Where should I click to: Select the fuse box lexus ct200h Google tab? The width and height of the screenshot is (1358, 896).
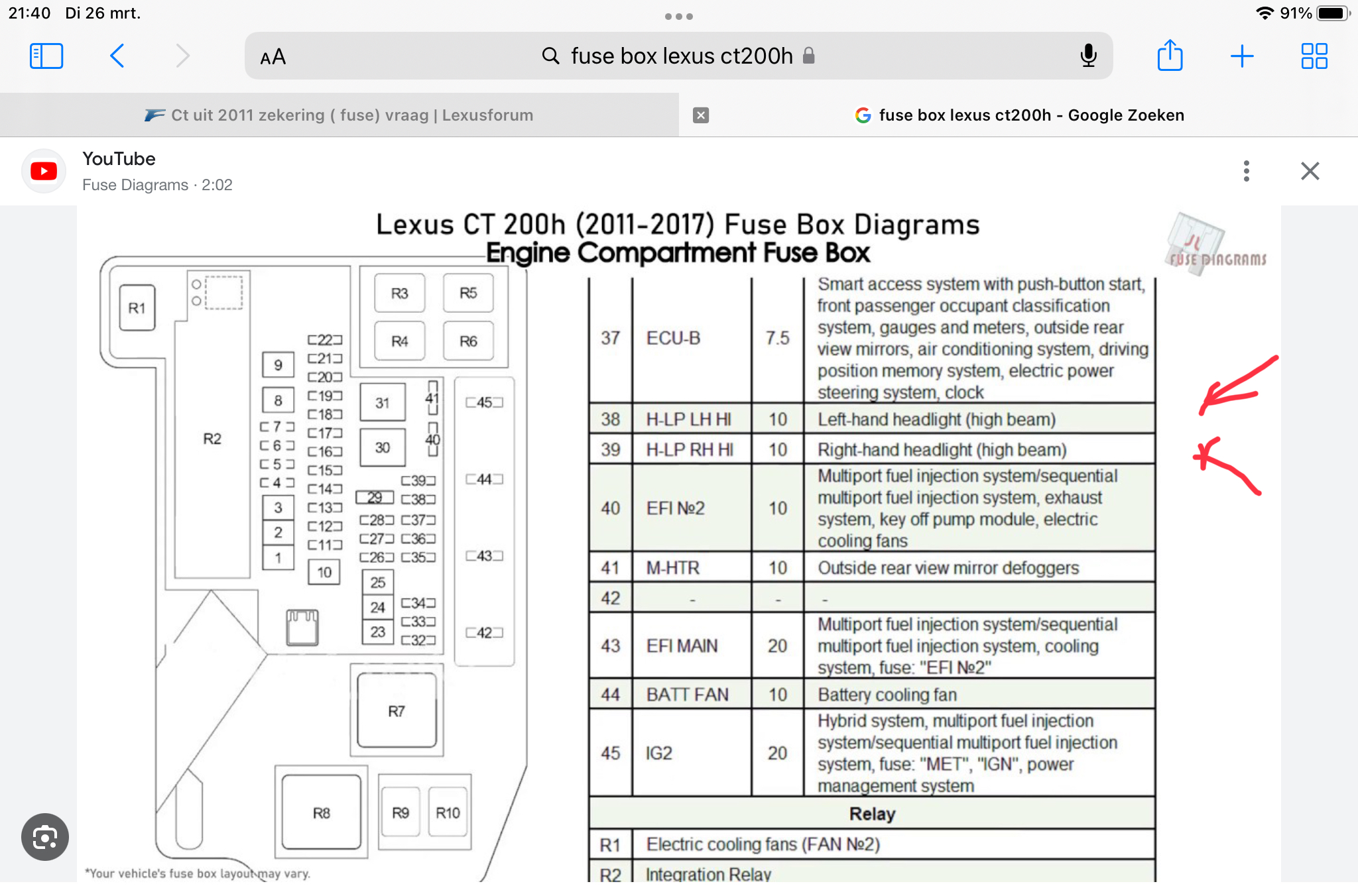click(x=1018, y=115)
